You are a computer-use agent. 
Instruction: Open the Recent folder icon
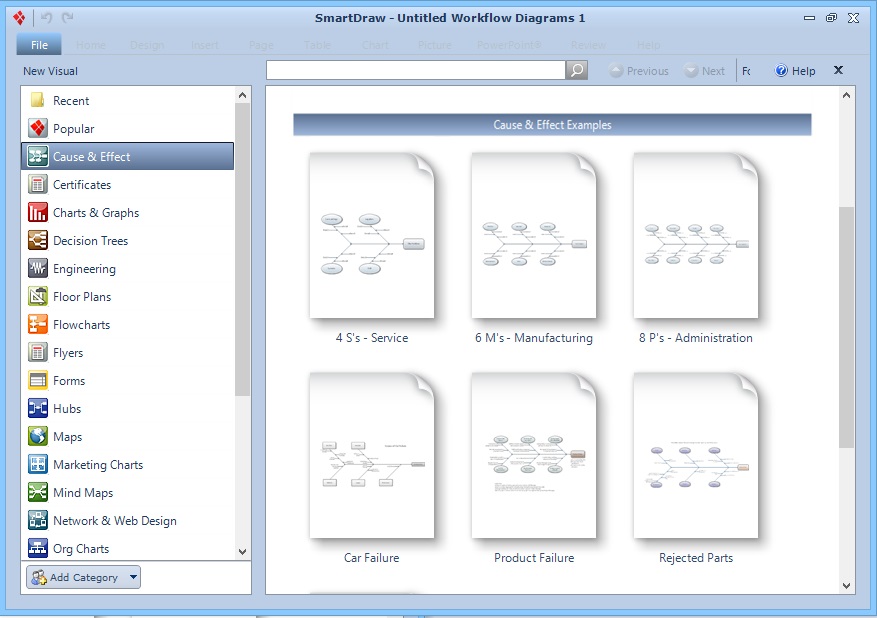tap(37, 100)
